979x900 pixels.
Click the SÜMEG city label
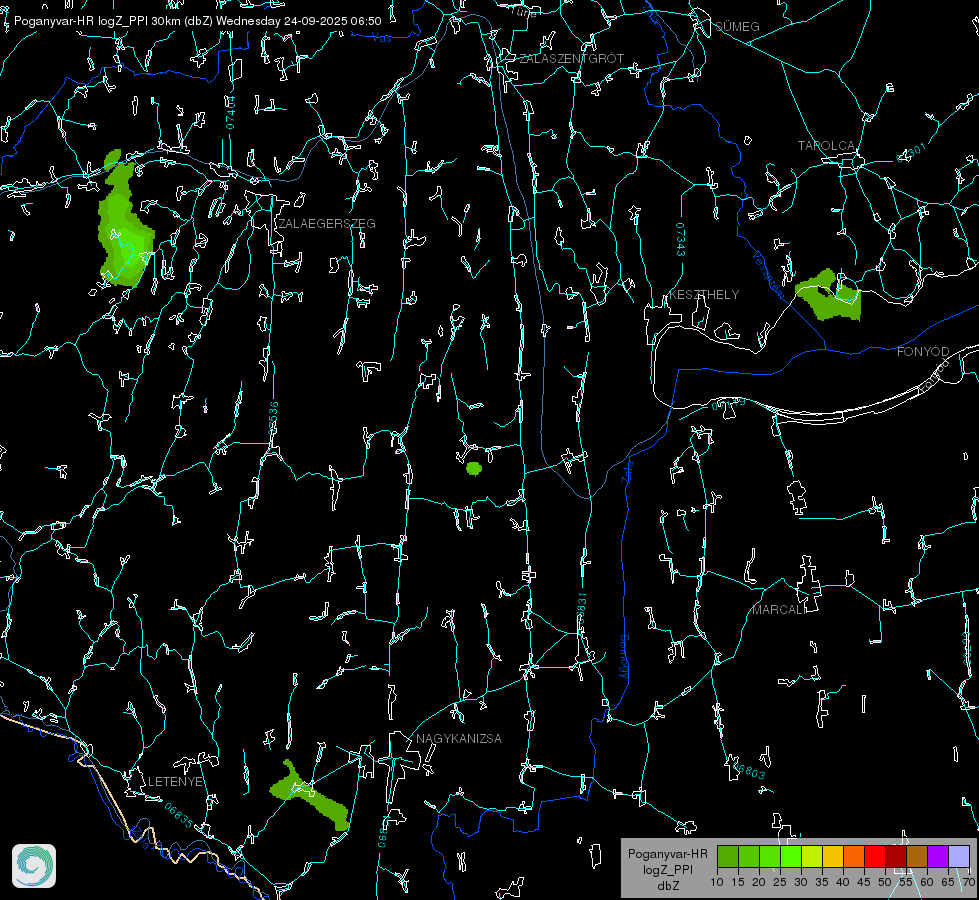[737, 27]
